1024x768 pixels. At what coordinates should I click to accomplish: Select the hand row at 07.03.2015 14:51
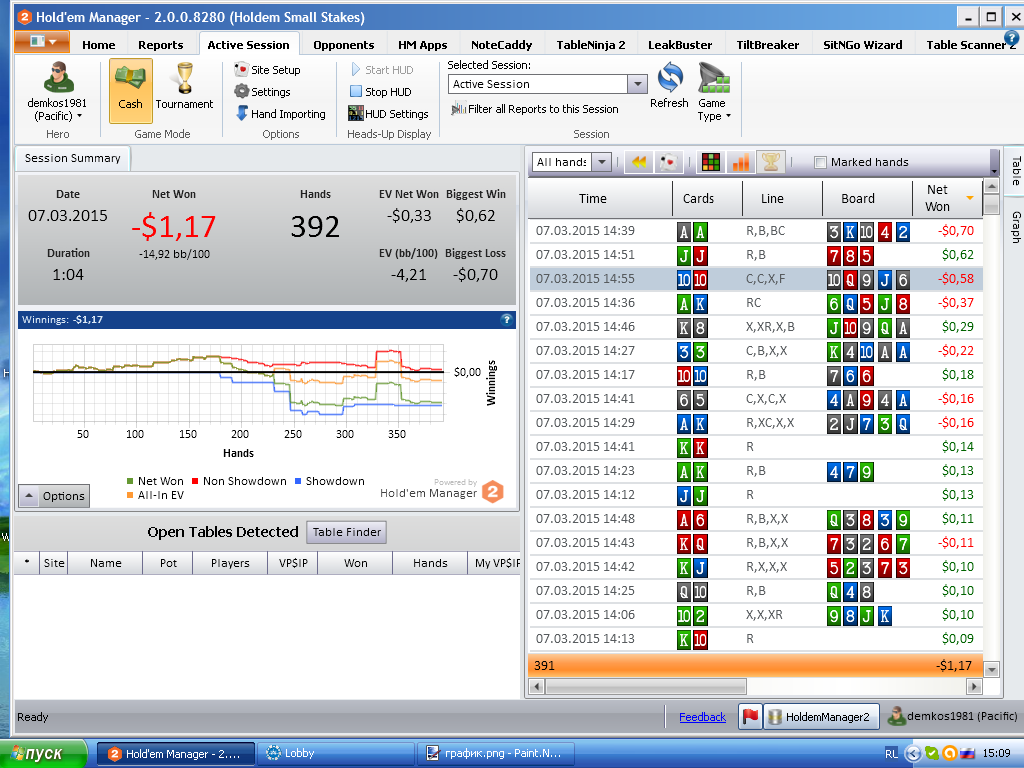(756, 255)
